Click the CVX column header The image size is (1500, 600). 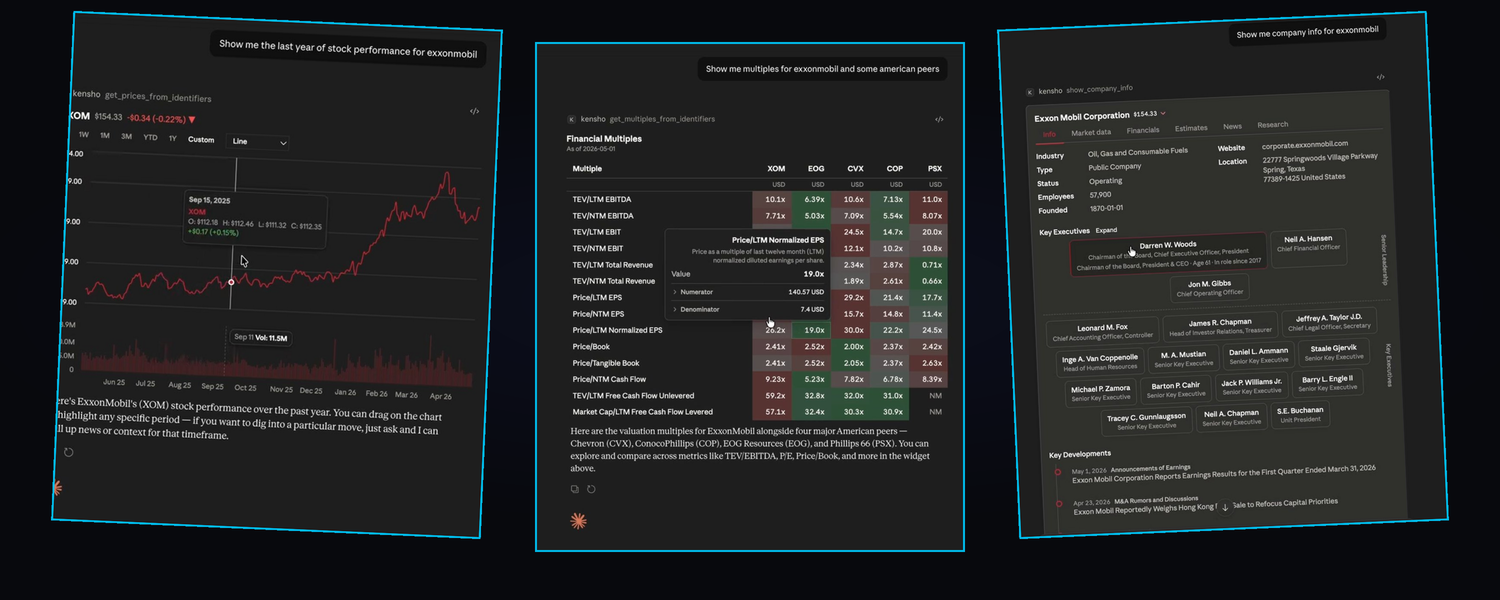(855, 169)
